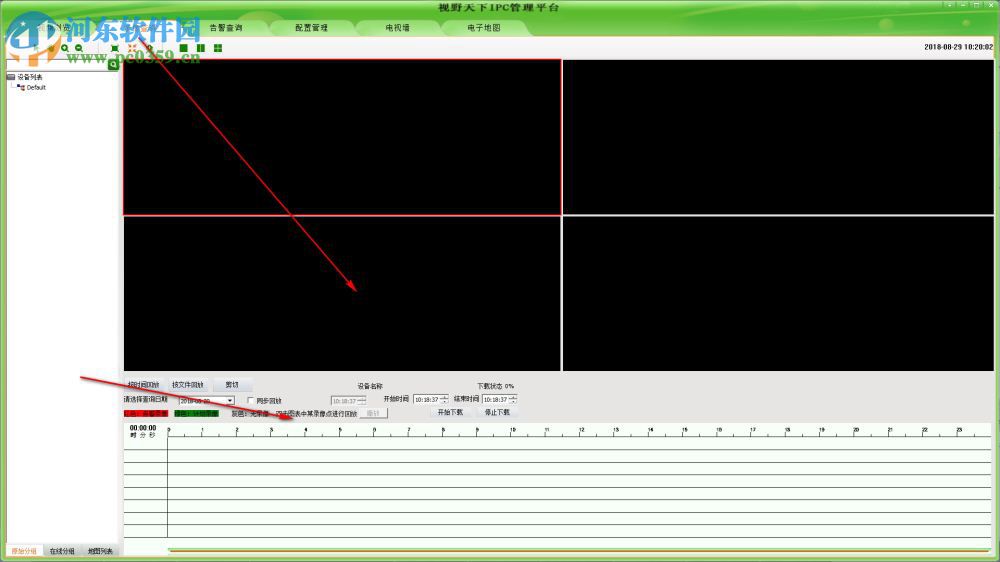The height and width of the screenshot is (562, 1000).
Task: Toggle the 同步回放 synchronous playback checkbox
Action: pos(251,401)
